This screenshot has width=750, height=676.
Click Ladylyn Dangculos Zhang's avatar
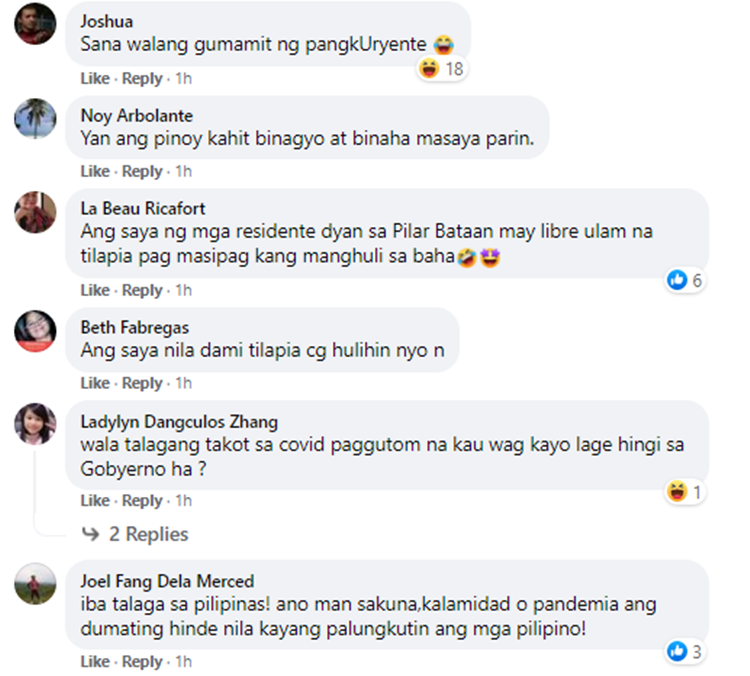point(35,424)
